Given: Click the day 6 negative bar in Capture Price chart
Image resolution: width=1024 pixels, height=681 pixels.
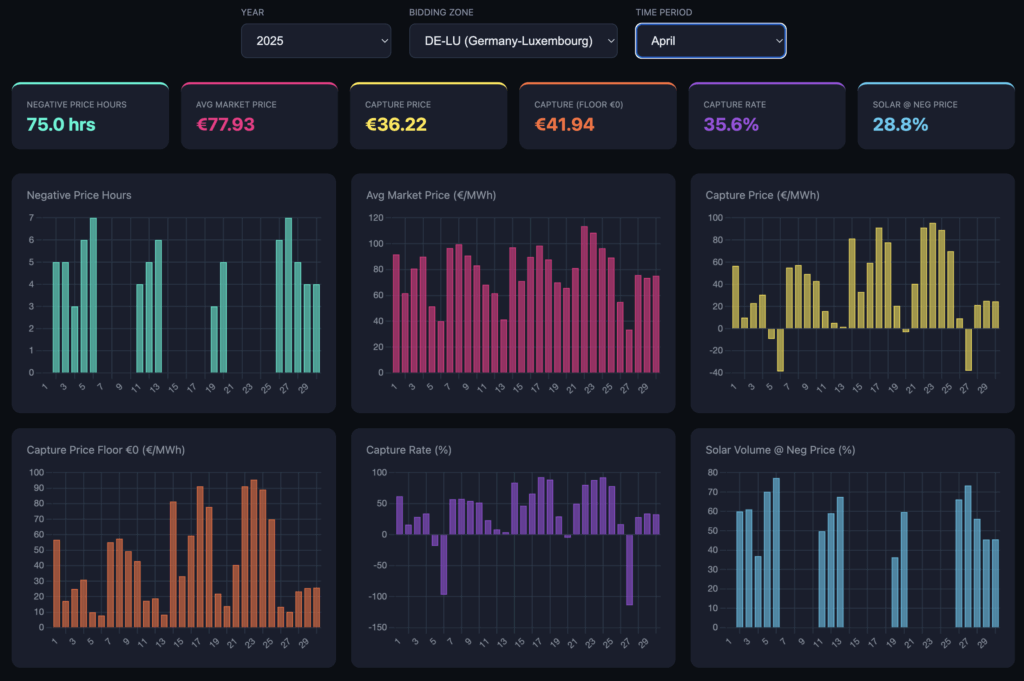Looking at the screenshot, I should [780, 350].
